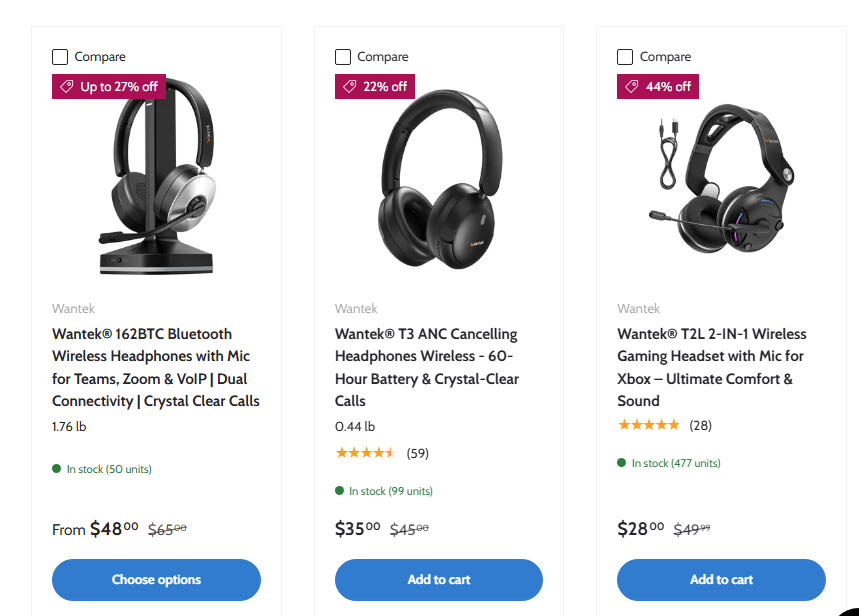Click the tag icon on 22% off badge
The image size is (859, 616).
(350, 87)
